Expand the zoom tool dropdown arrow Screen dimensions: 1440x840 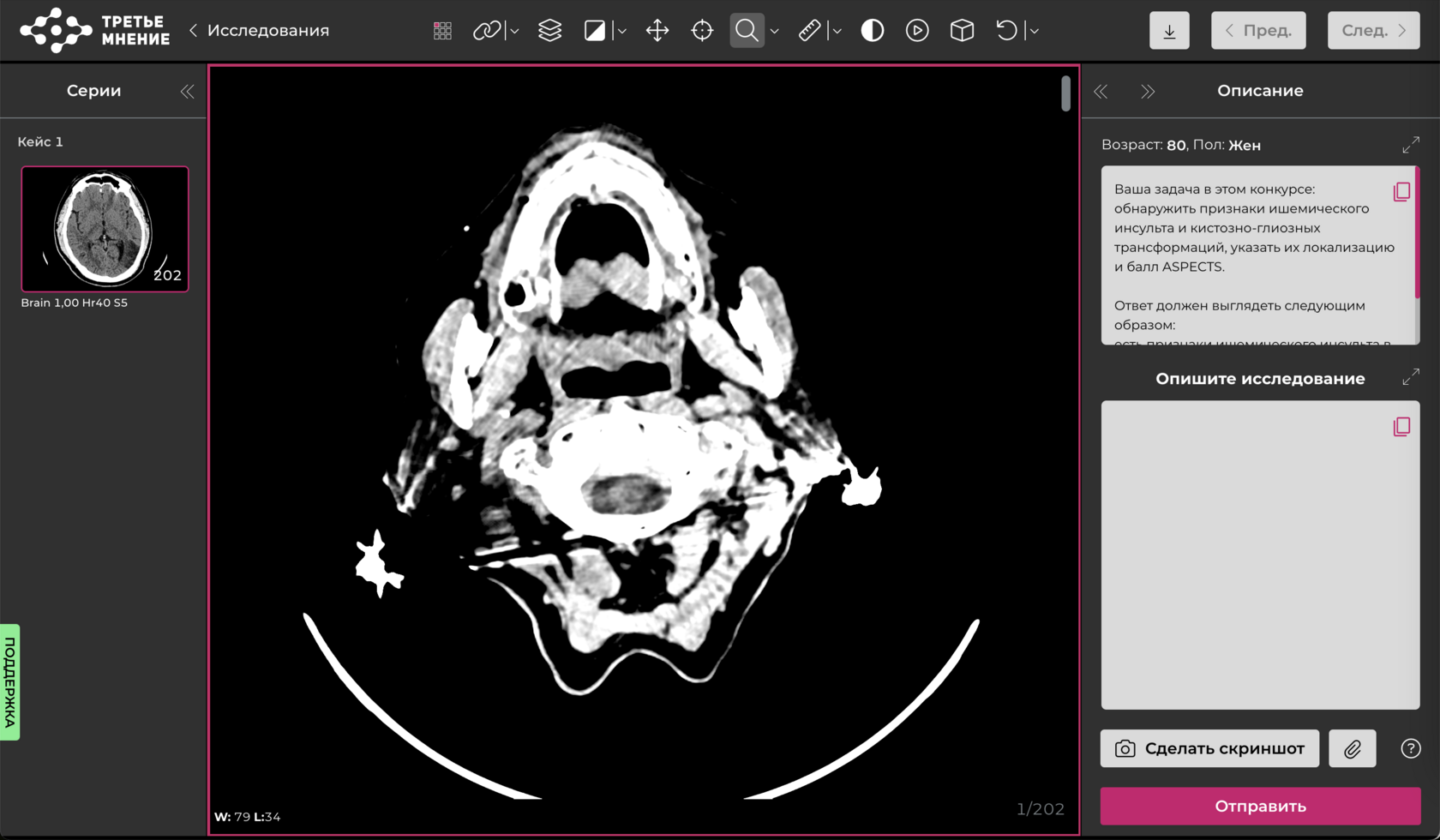[774, 31]
